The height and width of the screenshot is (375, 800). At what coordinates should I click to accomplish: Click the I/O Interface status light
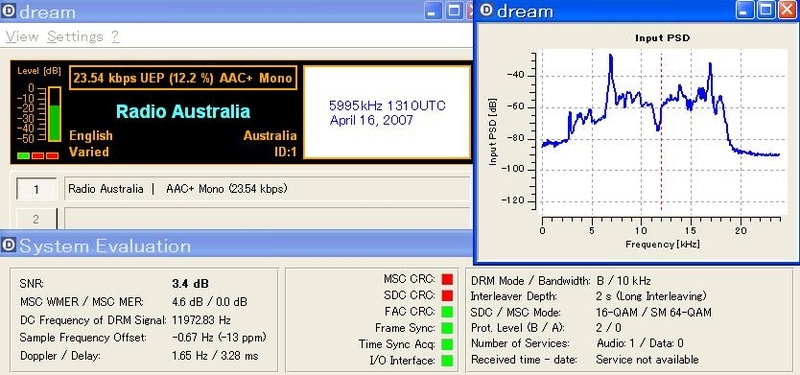click(x=447, y=361)
